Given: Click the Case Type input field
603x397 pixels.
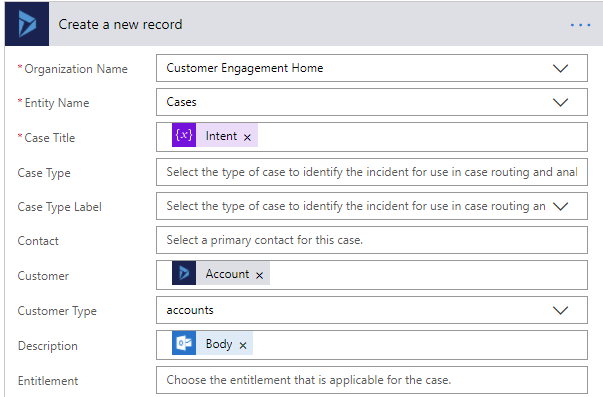Looking at the screenshot, I should [x=372, y=172].
